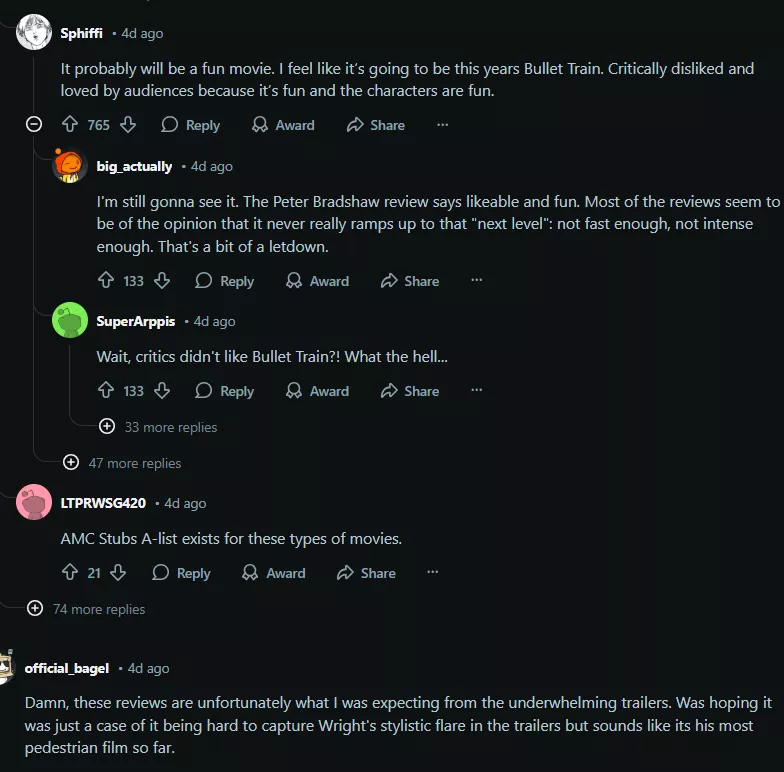Expand 33 more replies
The width and height of the screenshot is (784, 772).
pos(107,427)
